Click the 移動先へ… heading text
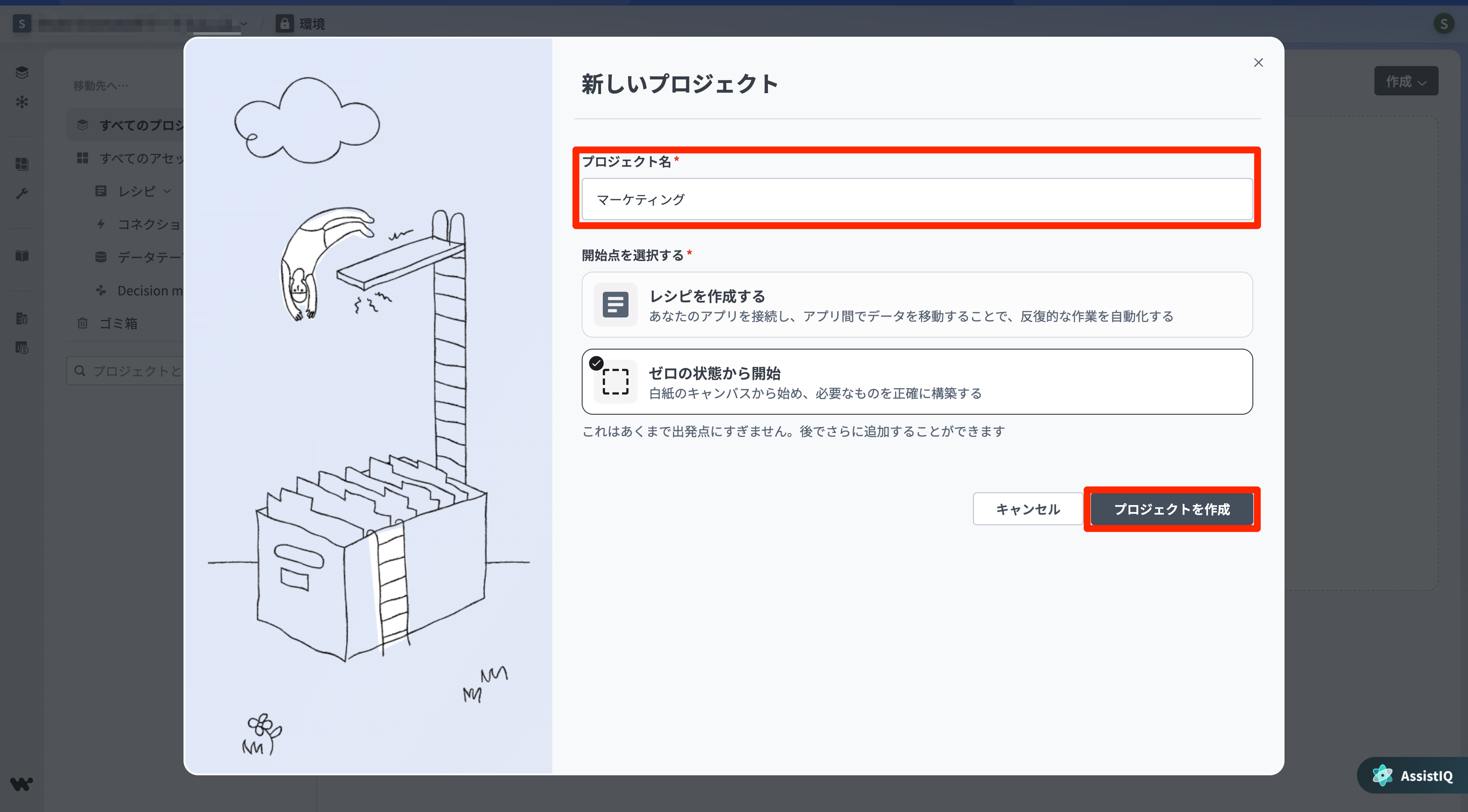The height and width of the screenshot is (812, 1468). pyautogui.click(x=100, y=85)
